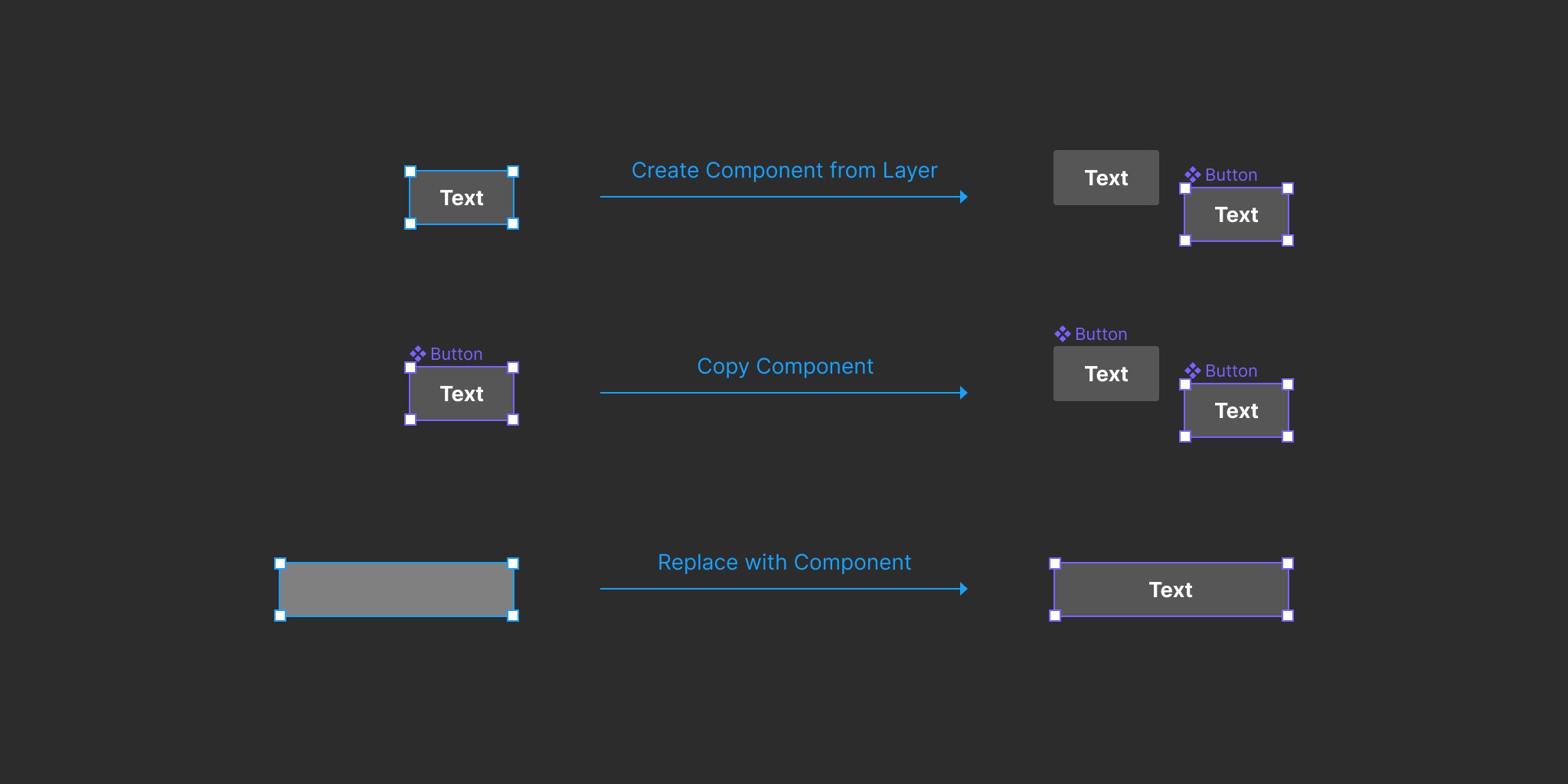Click the unselected Text button in top-right group
This screenshot has width=1568, height=784.
(x=1106, y=178)
